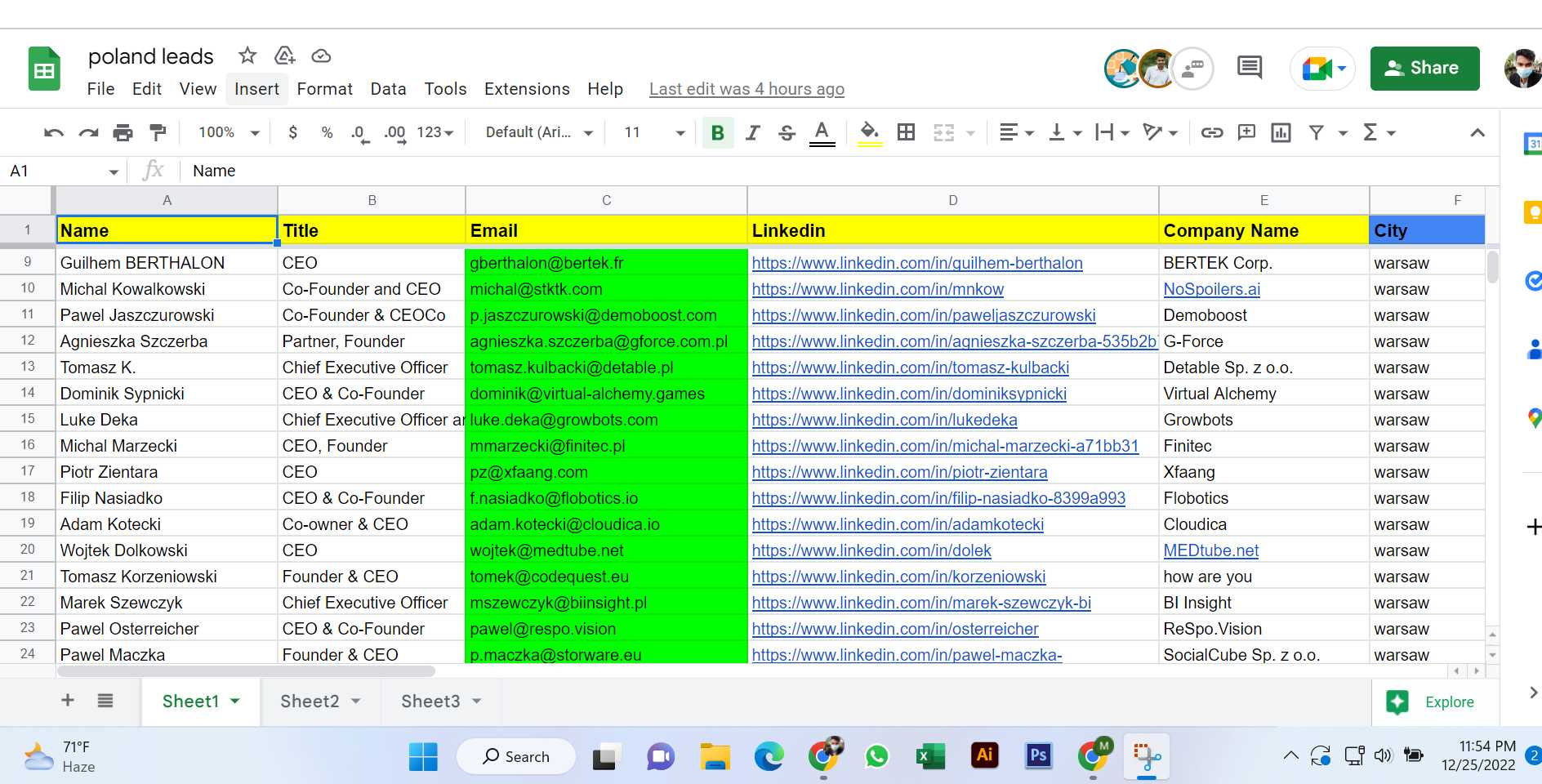Open more number formats 123 menu
Image resolution: width=1542 pixels, height=784 pixels.
pos(435,132)
